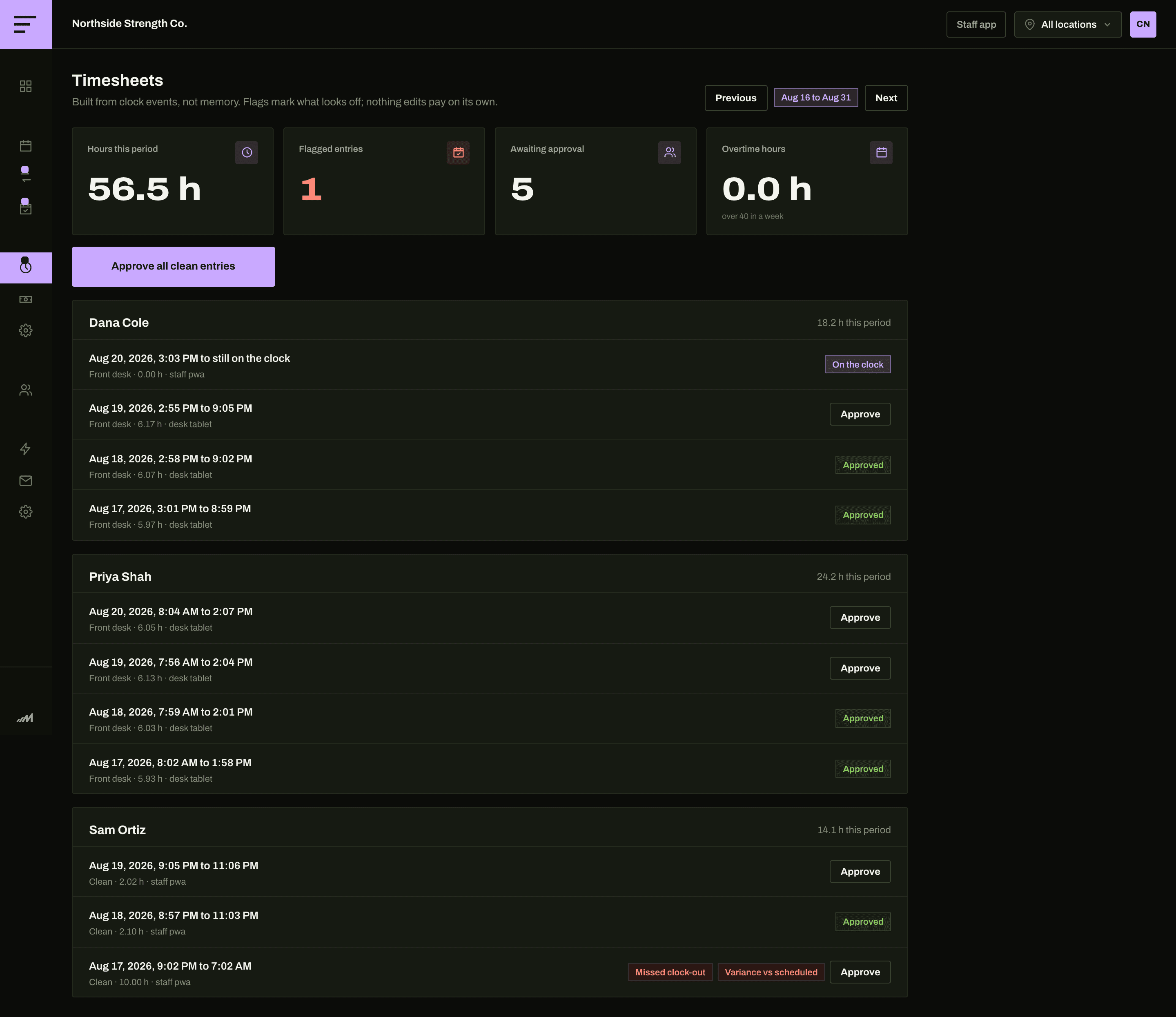This screenshot has width=1176, height=1017.
Task: Click the calendar-check icon on Flagged entries card
Action: pos(458,153)
